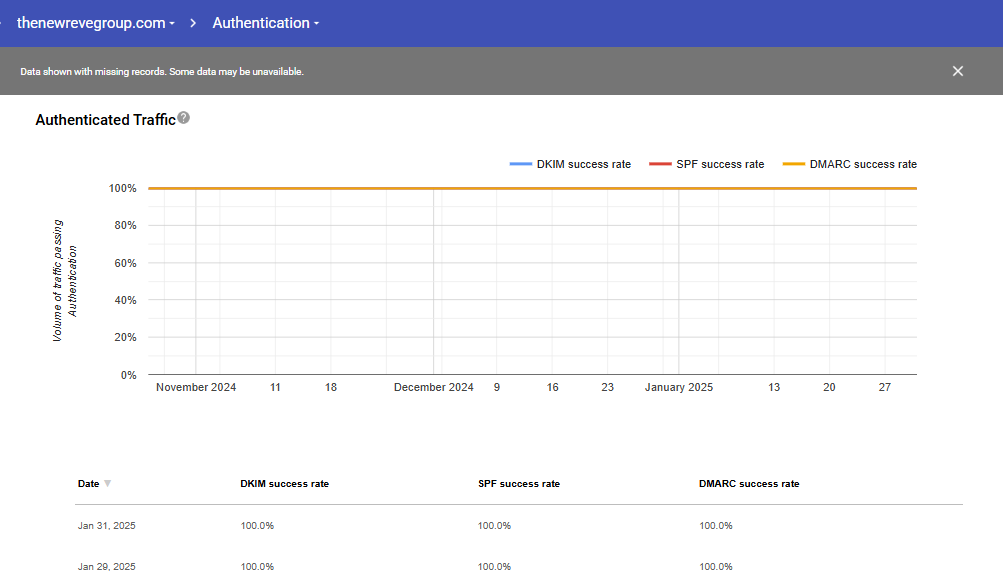Click the Authenticated Traffic heading
The width and height of the screenshot is (1003, 586).
point(106,120)
